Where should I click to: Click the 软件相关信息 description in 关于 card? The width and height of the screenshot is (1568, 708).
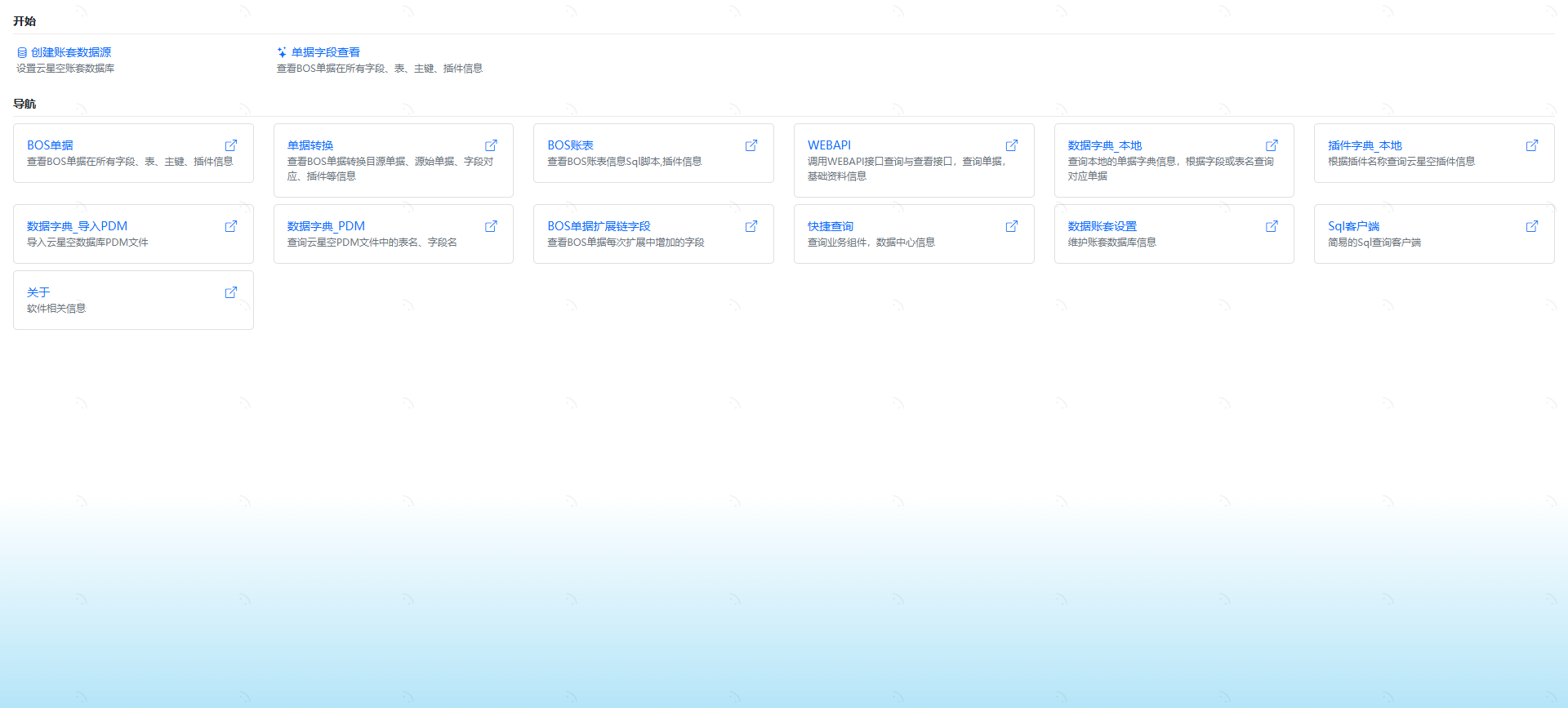56,309
